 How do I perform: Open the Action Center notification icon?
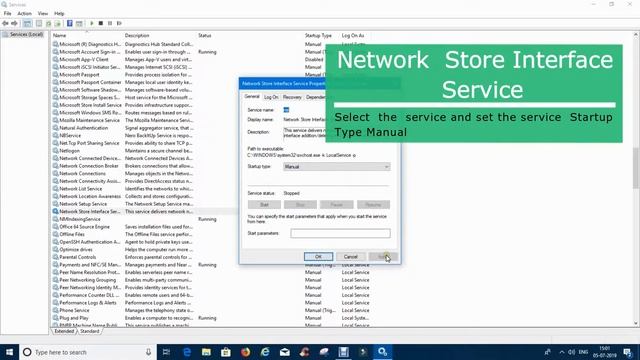point(628,352)
